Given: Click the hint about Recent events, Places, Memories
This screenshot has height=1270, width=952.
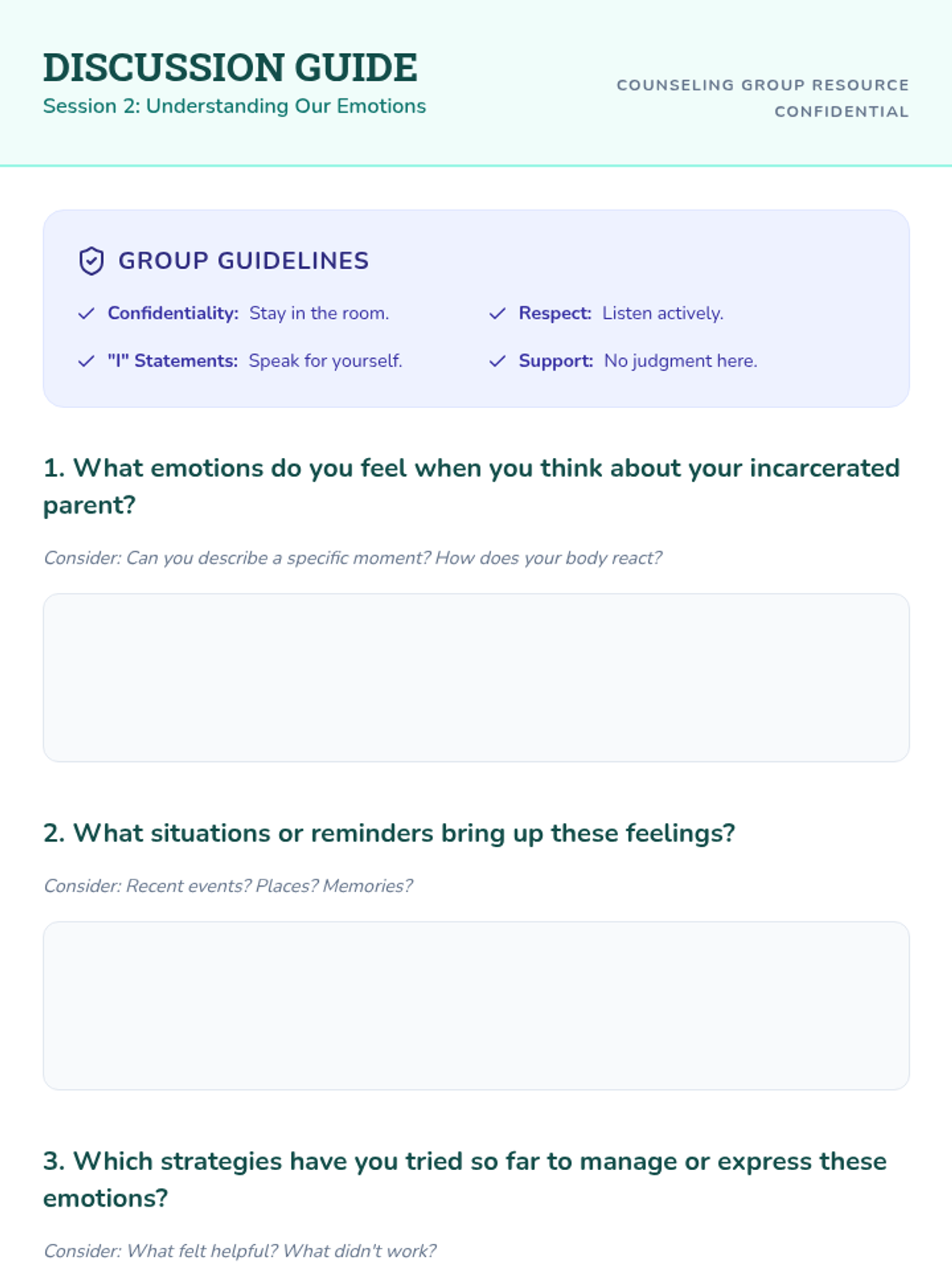Looking at the screenshot, I should 228,886.
